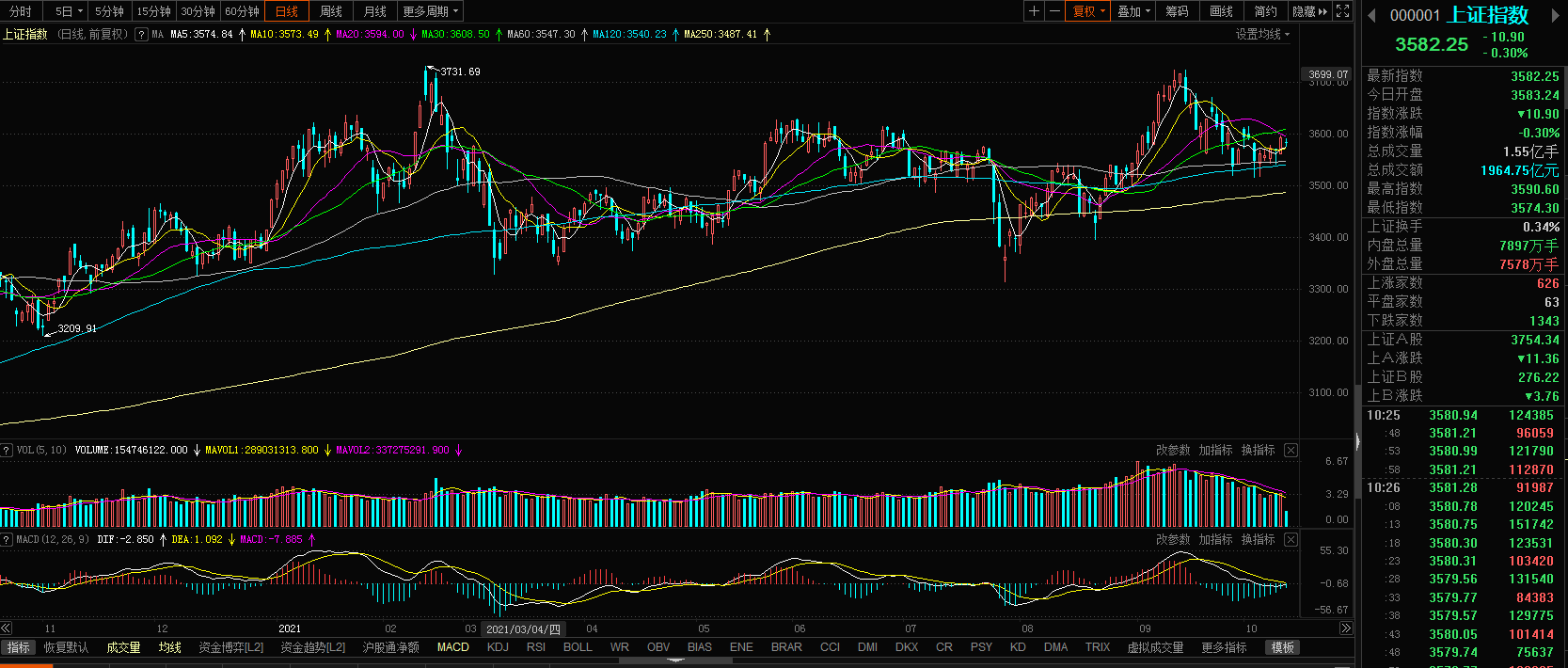Select the DMI indicator
Image resolution: width=1568 pixels, height=668 pixels.
pos(867,647)
